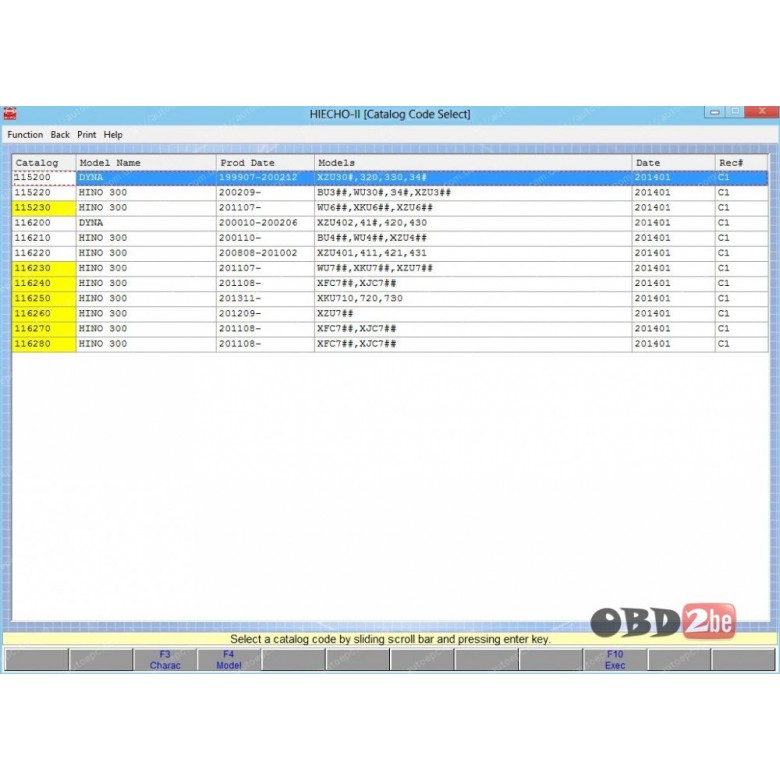Viewport: 780px width, 780px height.
Task: Select yellow catalog code 116280
Action: (44, 344)
